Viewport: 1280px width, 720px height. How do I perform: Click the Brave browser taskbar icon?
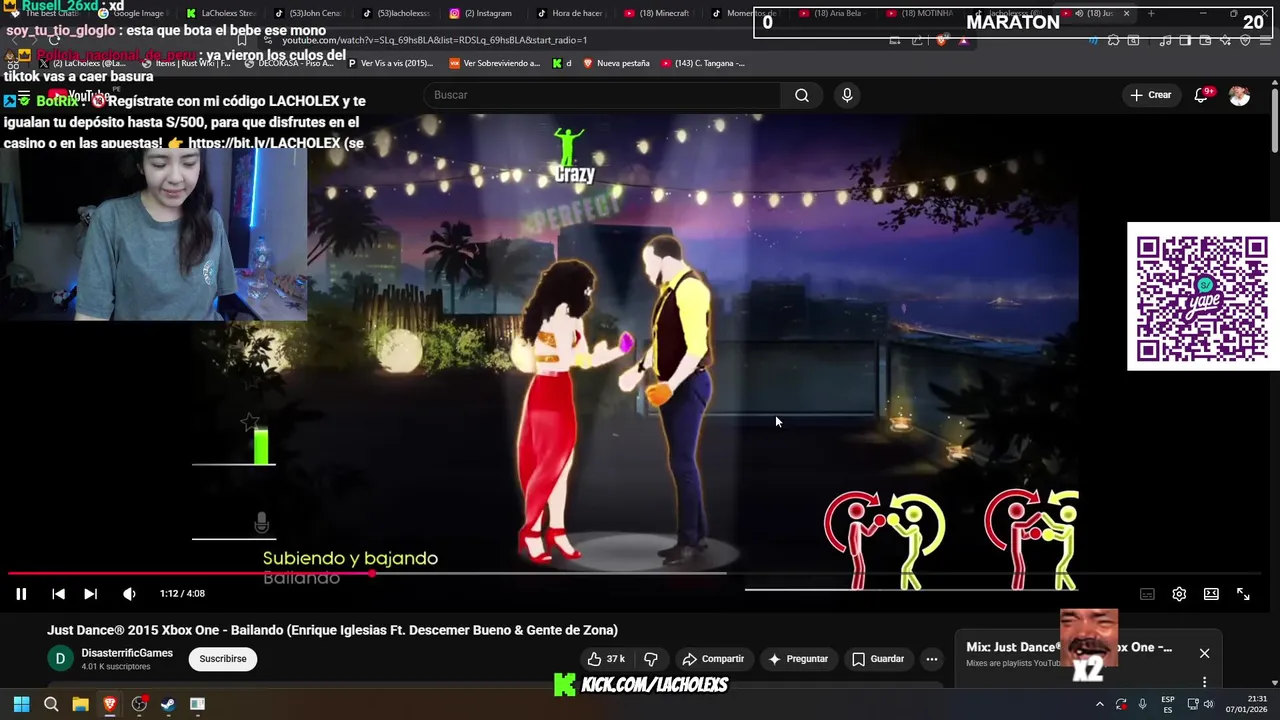click(x=110, y=704)
